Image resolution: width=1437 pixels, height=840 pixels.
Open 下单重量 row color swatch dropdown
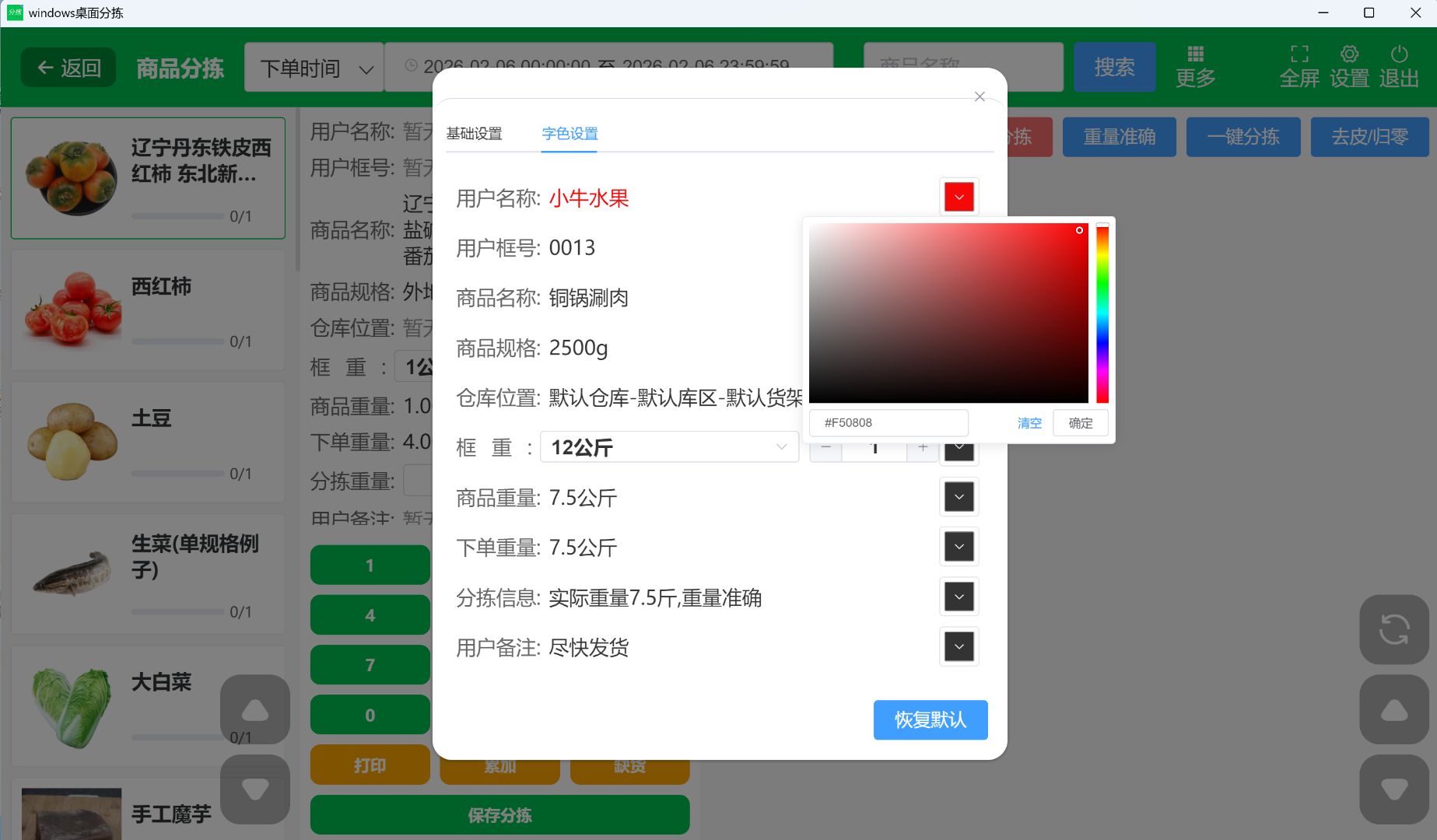pyautogui.click(x=959, y=547)
